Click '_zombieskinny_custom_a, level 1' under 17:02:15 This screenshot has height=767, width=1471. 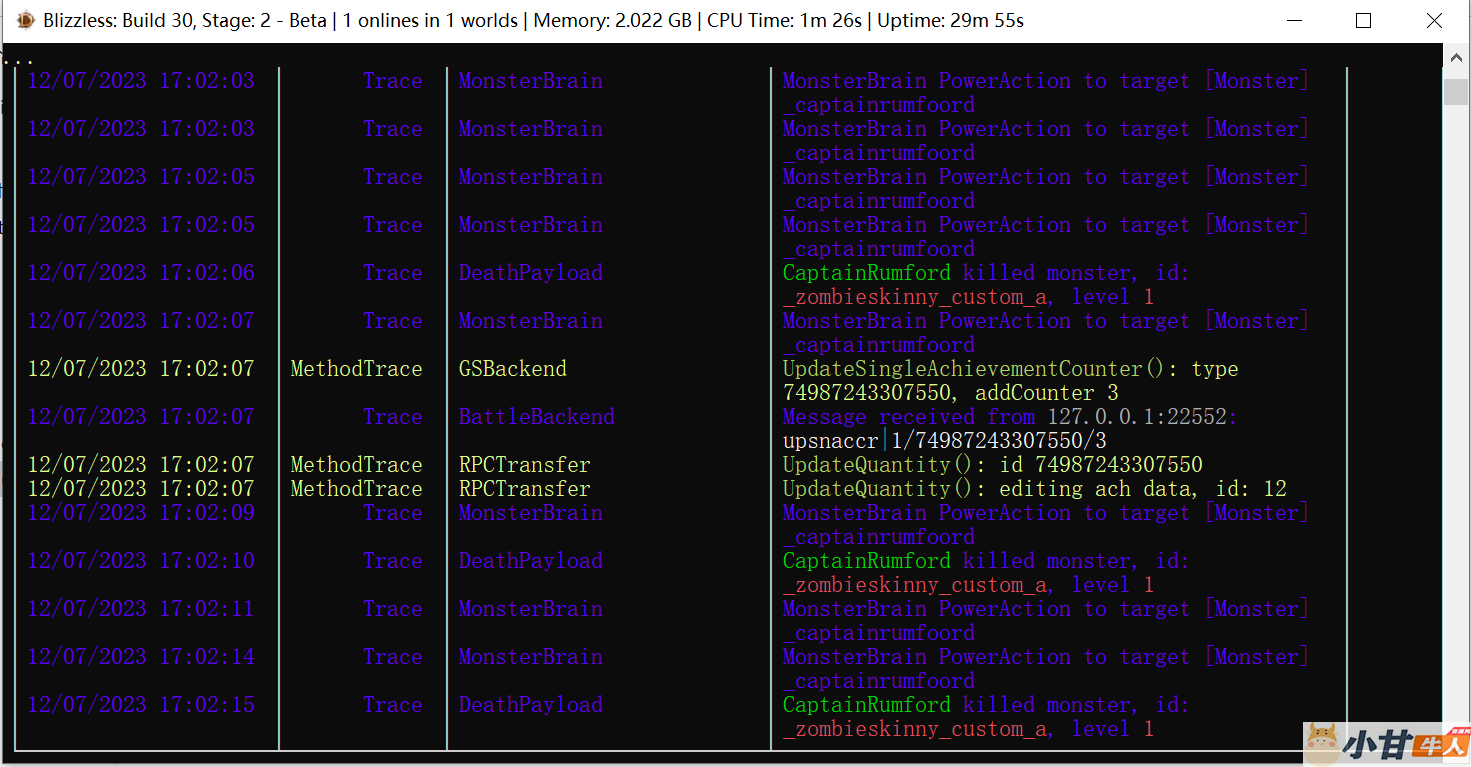968,728
